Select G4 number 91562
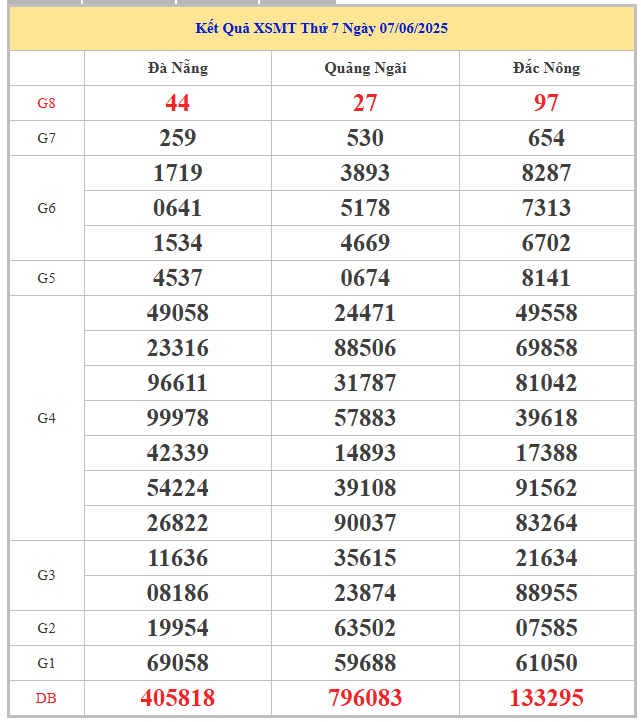Screen dimensions: 641x722 (546, 488)
